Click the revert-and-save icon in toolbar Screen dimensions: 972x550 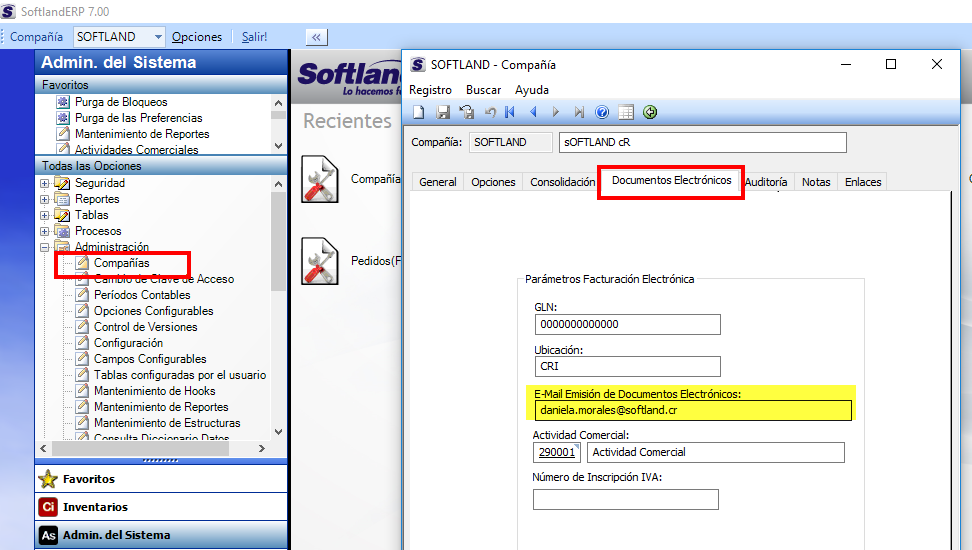[466, 112]
